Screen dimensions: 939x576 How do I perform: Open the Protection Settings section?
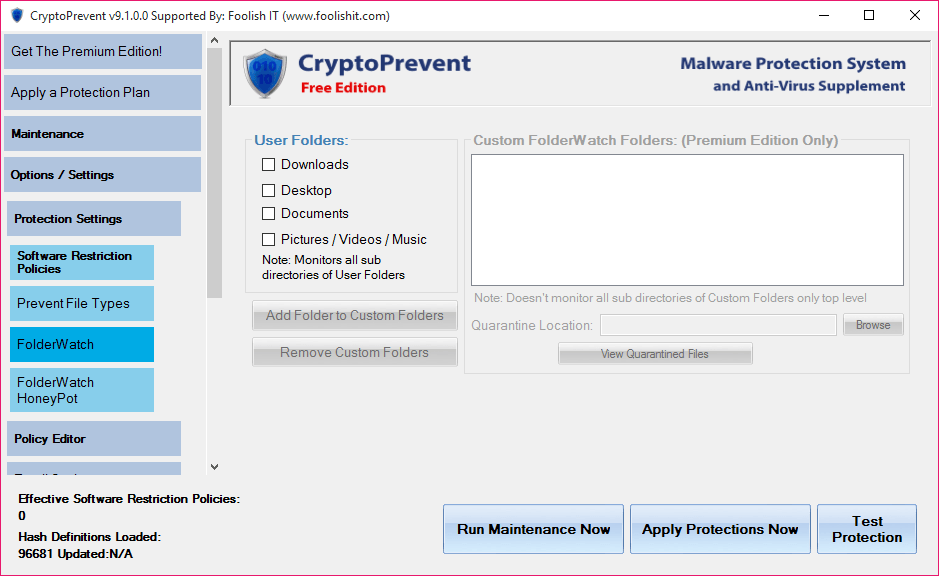point(94,219)
